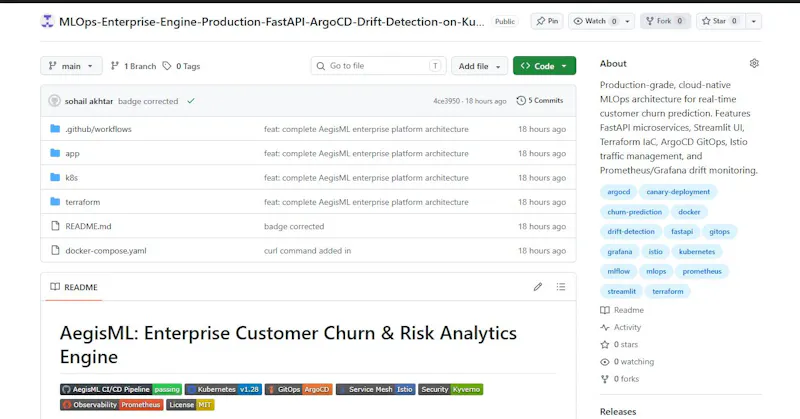This screenshot has width=800, height=419.
Task: Open the README.md 'badge corrected' commit message
Action: click(x=294, y=226)
